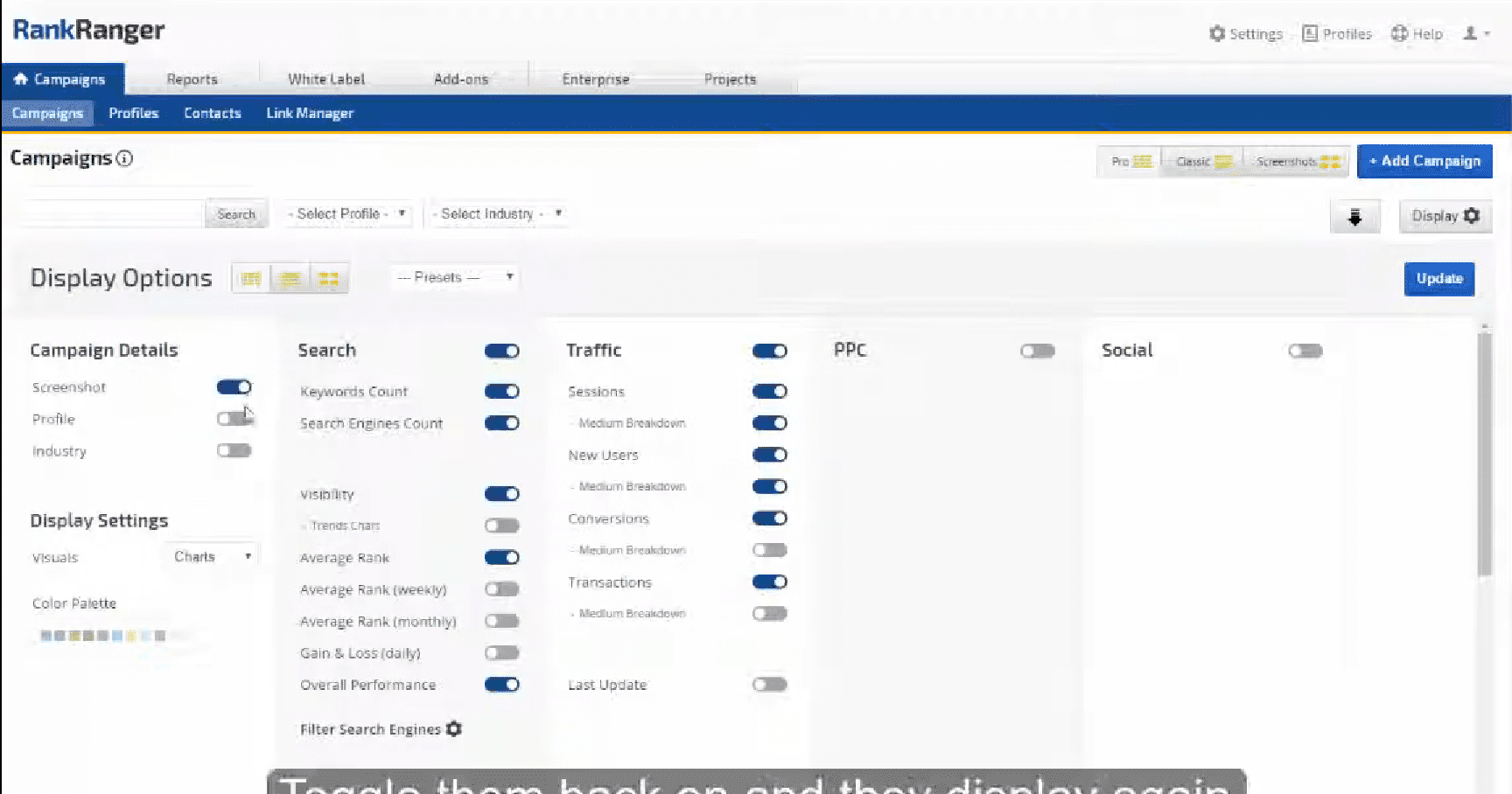
Task: Select Campaigns in the blue sub-navigation
Action: pos(47,114)
